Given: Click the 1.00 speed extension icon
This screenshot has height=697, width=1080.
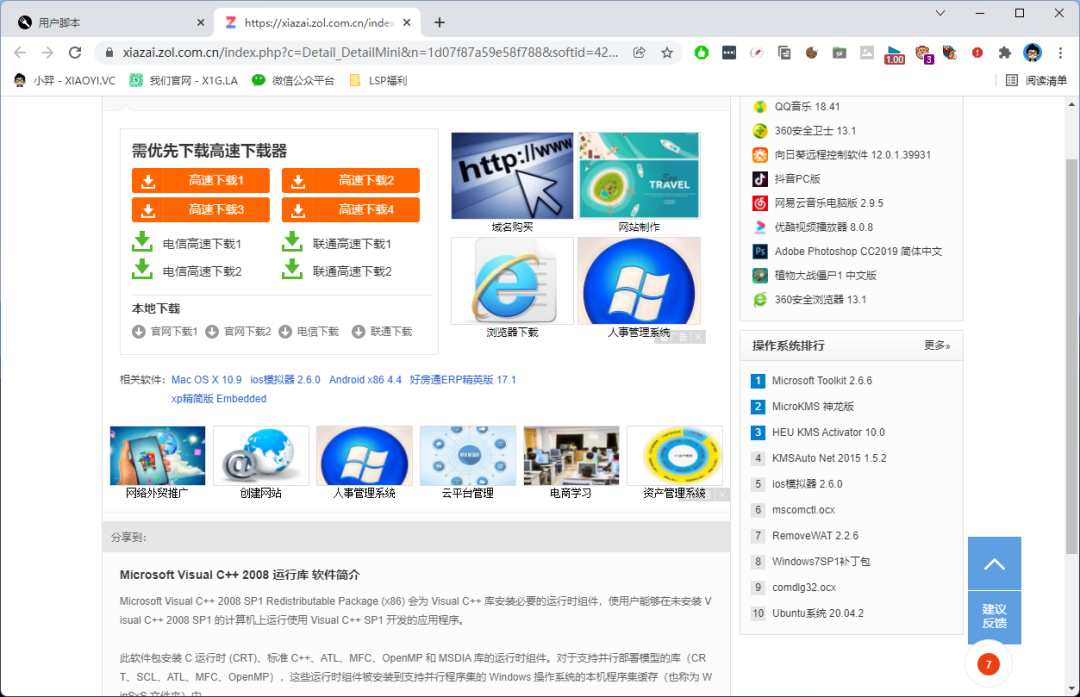Looking at the screenshot, I should click(894, 54).
